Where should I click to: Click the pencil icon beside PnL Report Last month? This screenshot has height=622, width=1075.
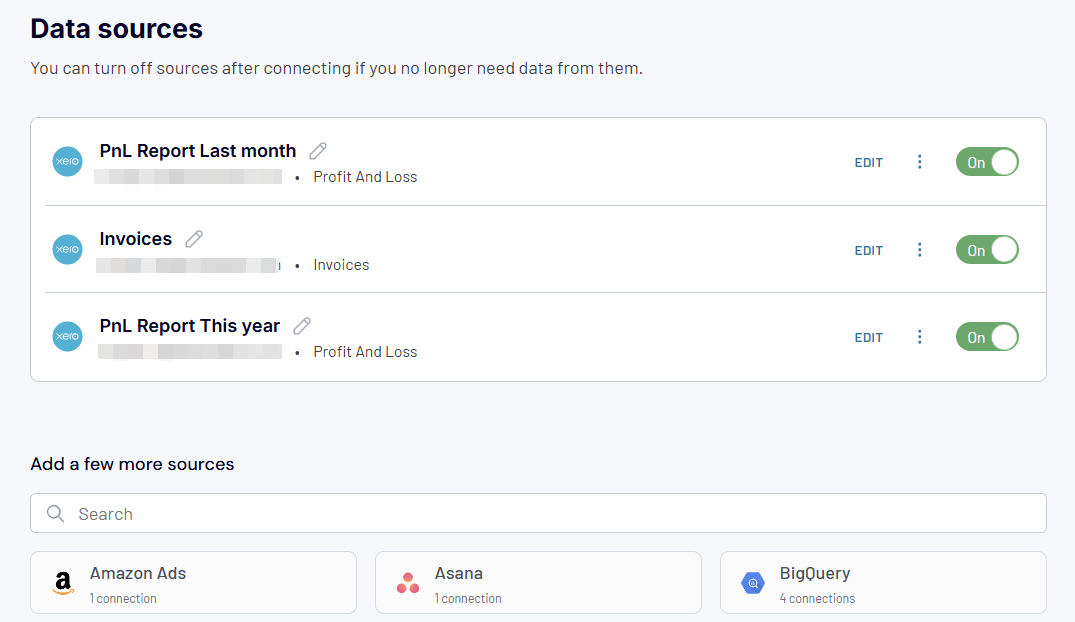click(318, 151)
